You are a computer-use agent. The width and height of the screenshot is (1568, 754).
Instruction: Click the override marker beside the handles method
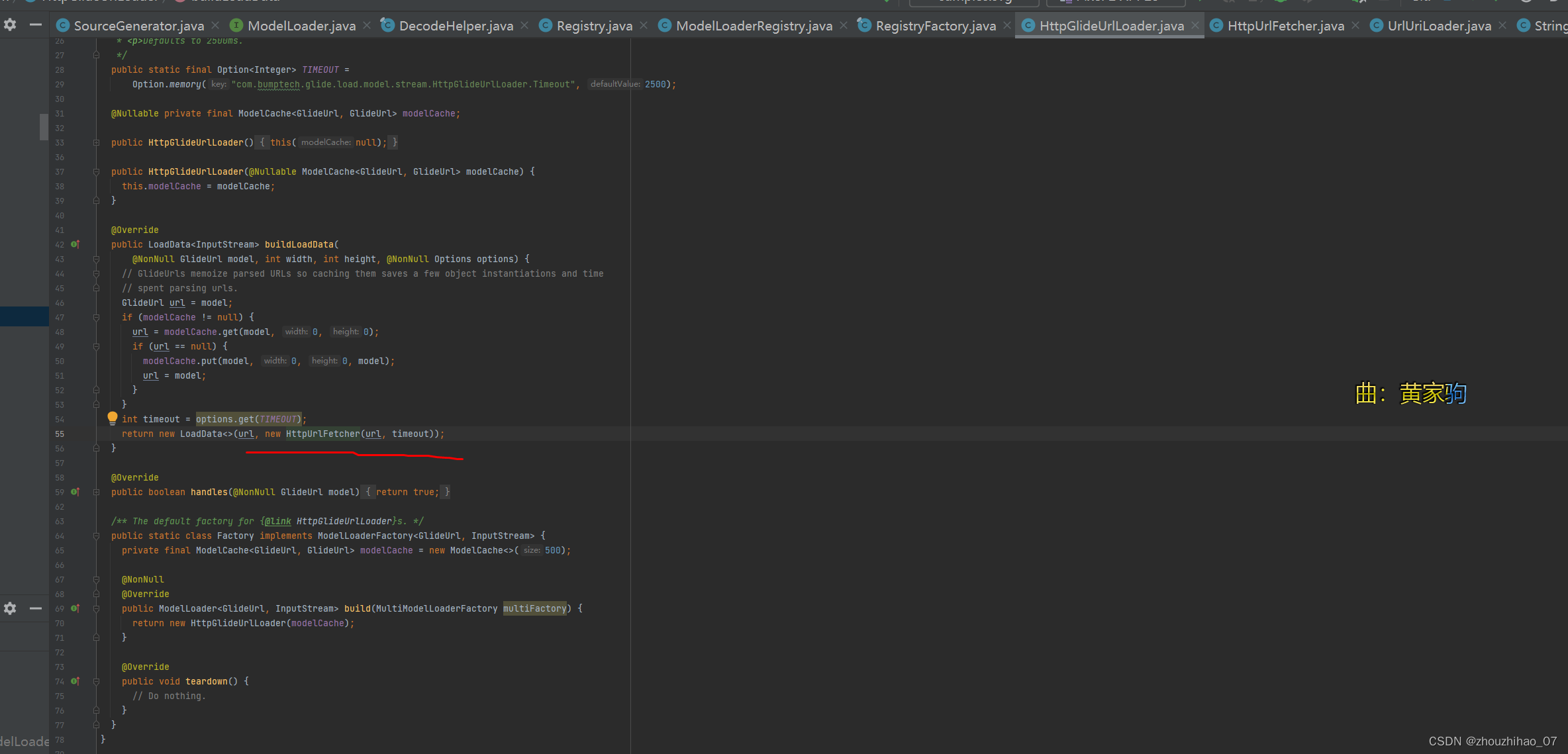point(75,492)
